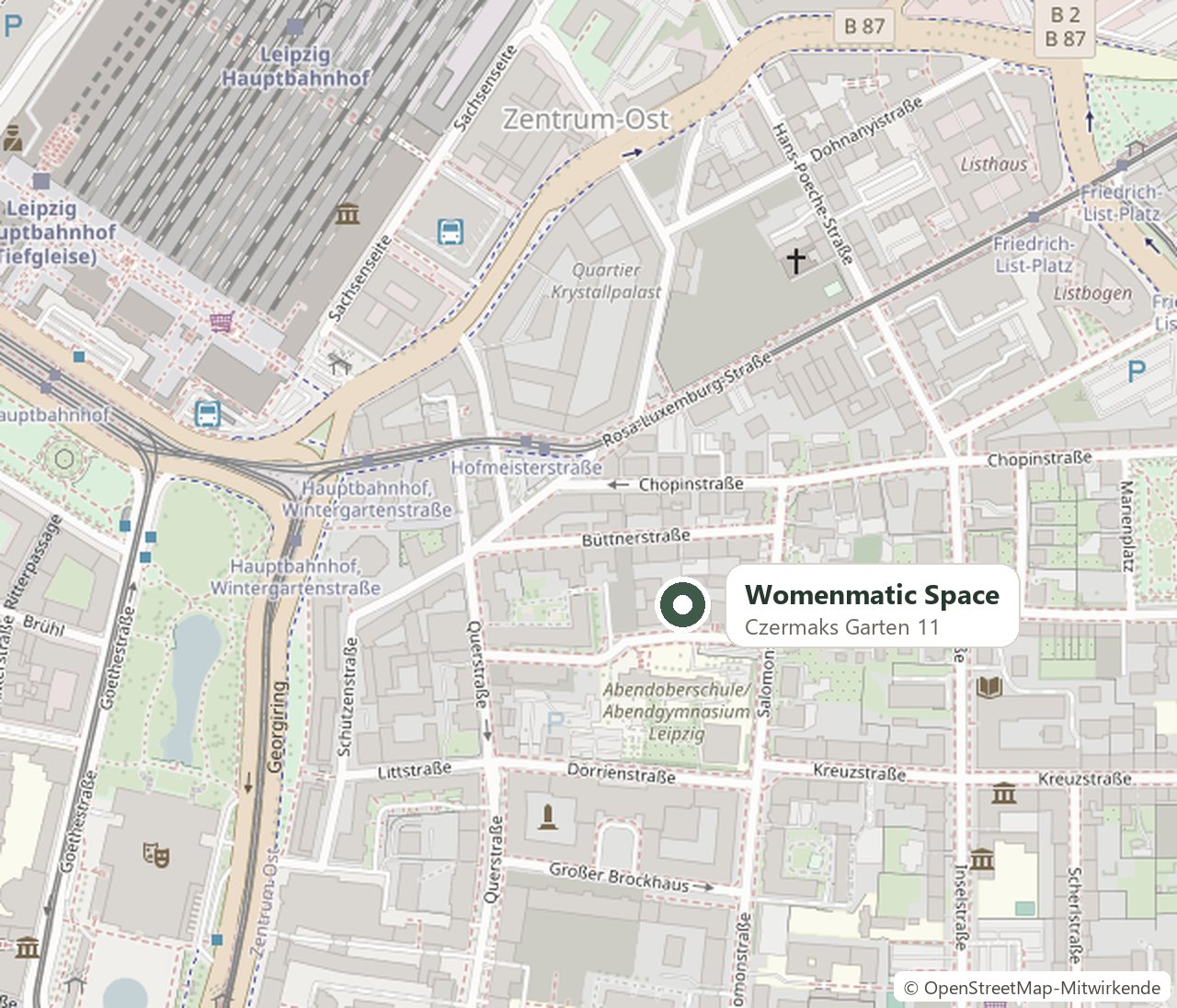Click the B 2 B 87 road shield
The image size is (1177, 1008).
click(x=1066, y=27)
